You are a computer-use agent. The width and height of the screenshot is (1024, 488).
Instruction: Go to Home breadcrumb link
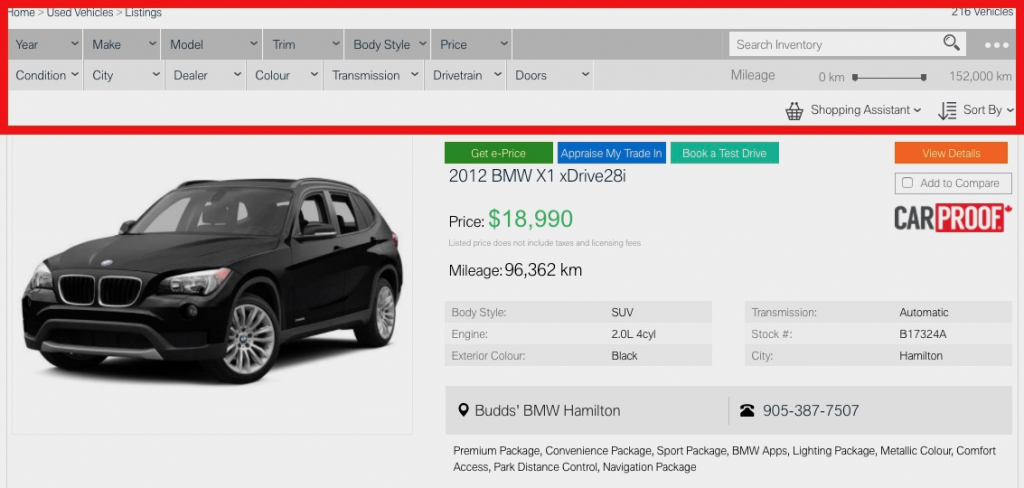click(x=21, y=12)
